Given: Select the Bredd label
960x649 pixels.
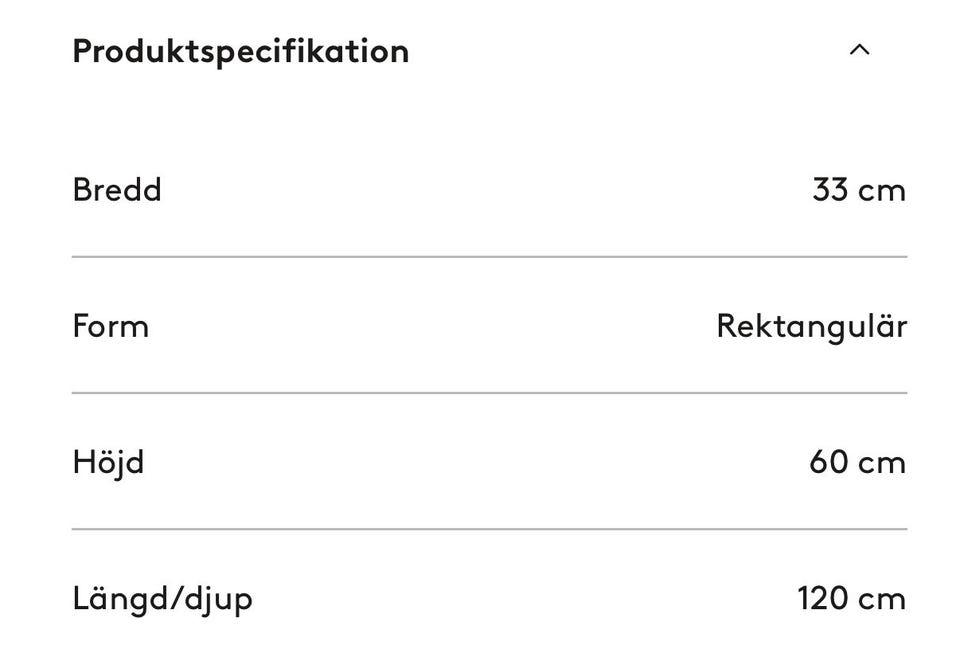Looking at the screenshot, I should click(117, 189).
